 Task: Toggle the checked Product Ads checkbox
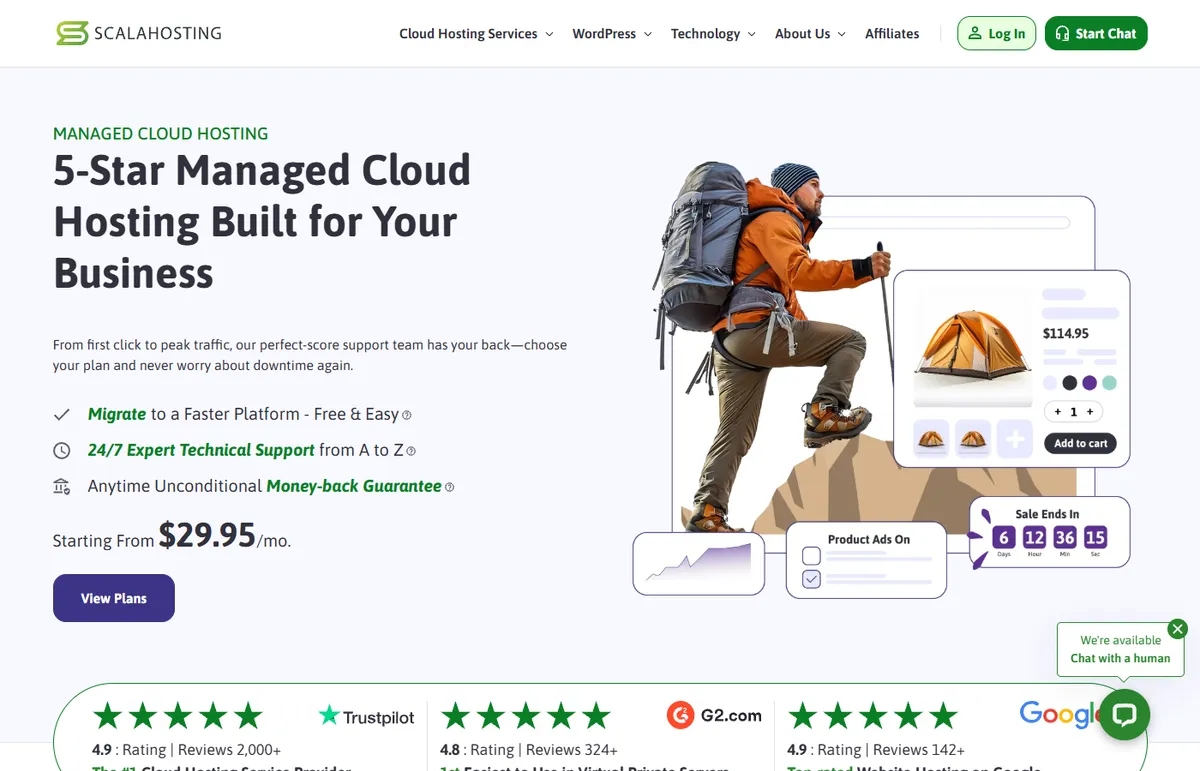(812, 579)
